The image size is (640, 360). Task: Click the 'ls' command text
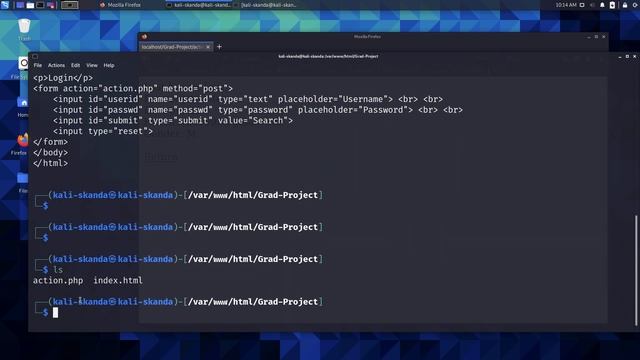58,270
